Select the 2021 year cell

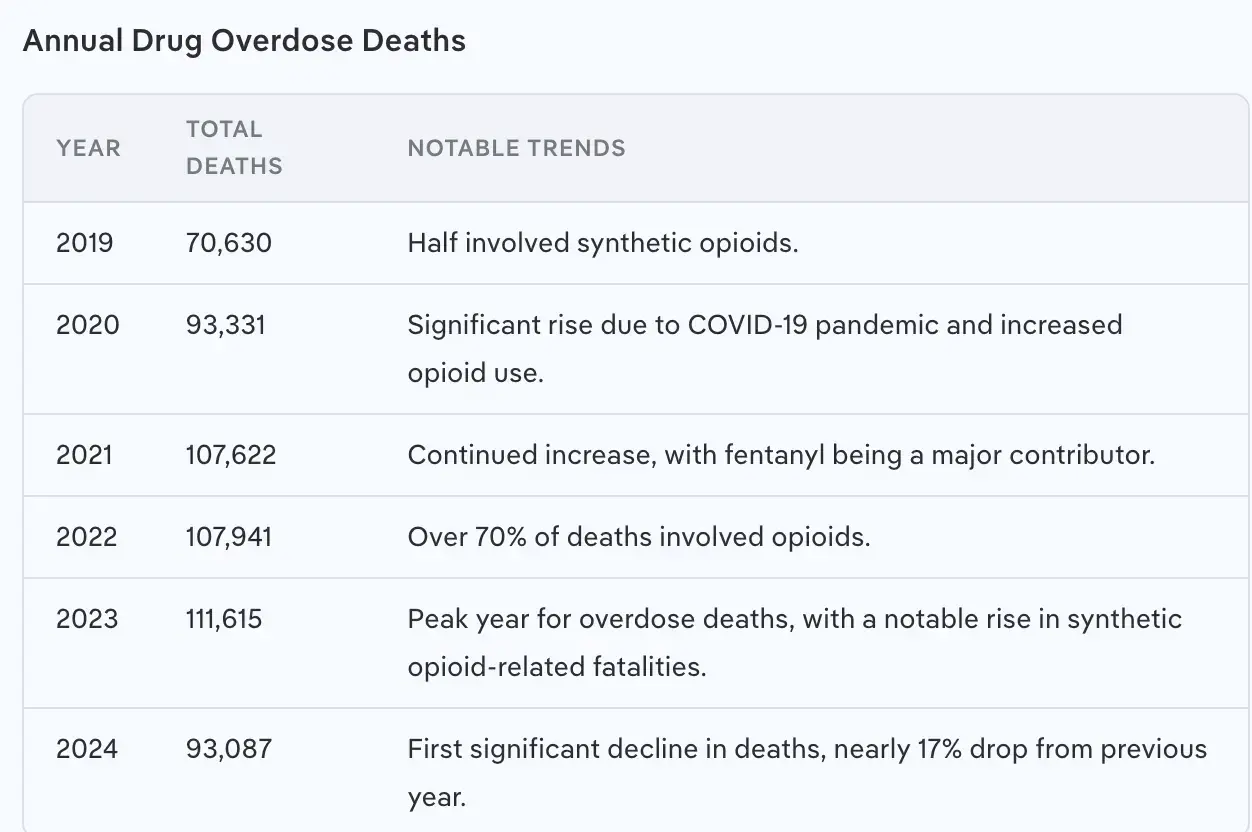click(85, 455)
